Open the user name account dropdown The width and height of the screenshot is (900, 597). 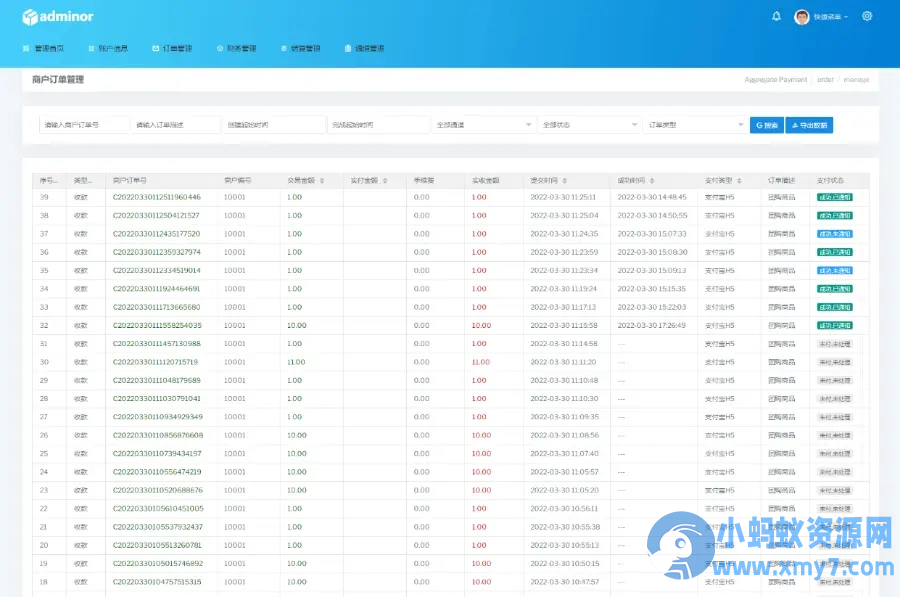point(831,17)
